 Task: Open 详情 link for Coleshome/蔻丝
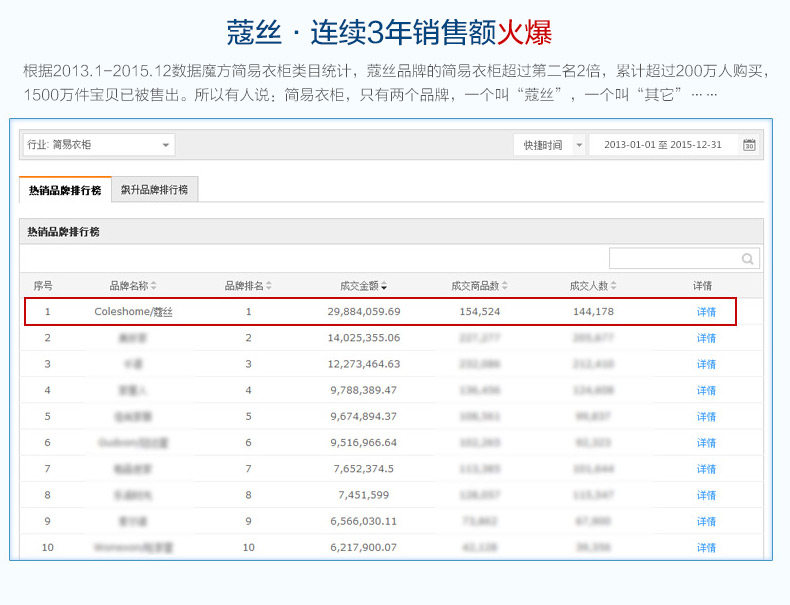706,312
